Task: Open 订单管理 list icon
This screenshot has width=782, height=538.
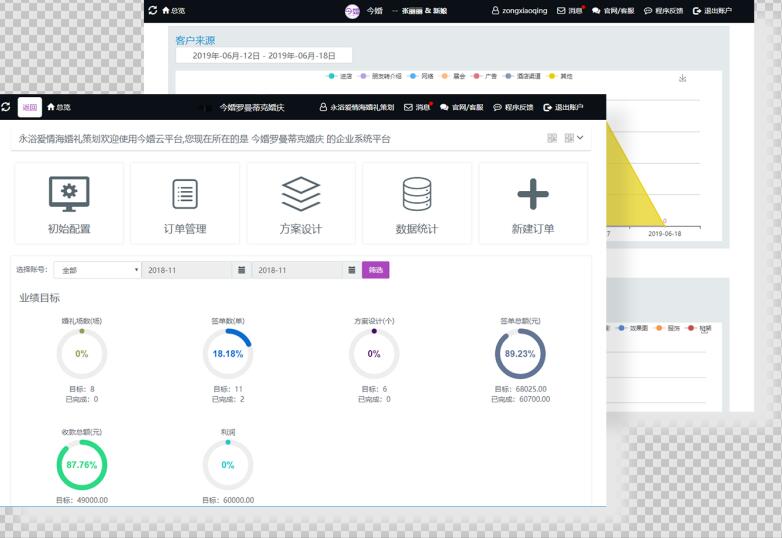Action: [185, 194]
